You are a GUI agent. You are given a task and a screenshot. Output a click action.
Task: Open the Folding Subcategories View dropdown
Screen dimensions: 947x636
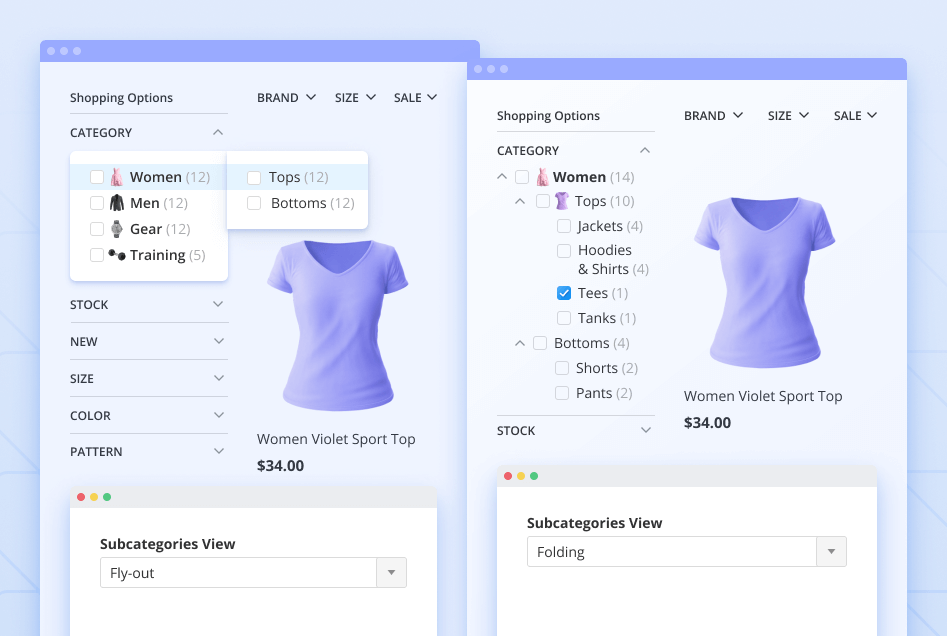[x=831, y=552]
